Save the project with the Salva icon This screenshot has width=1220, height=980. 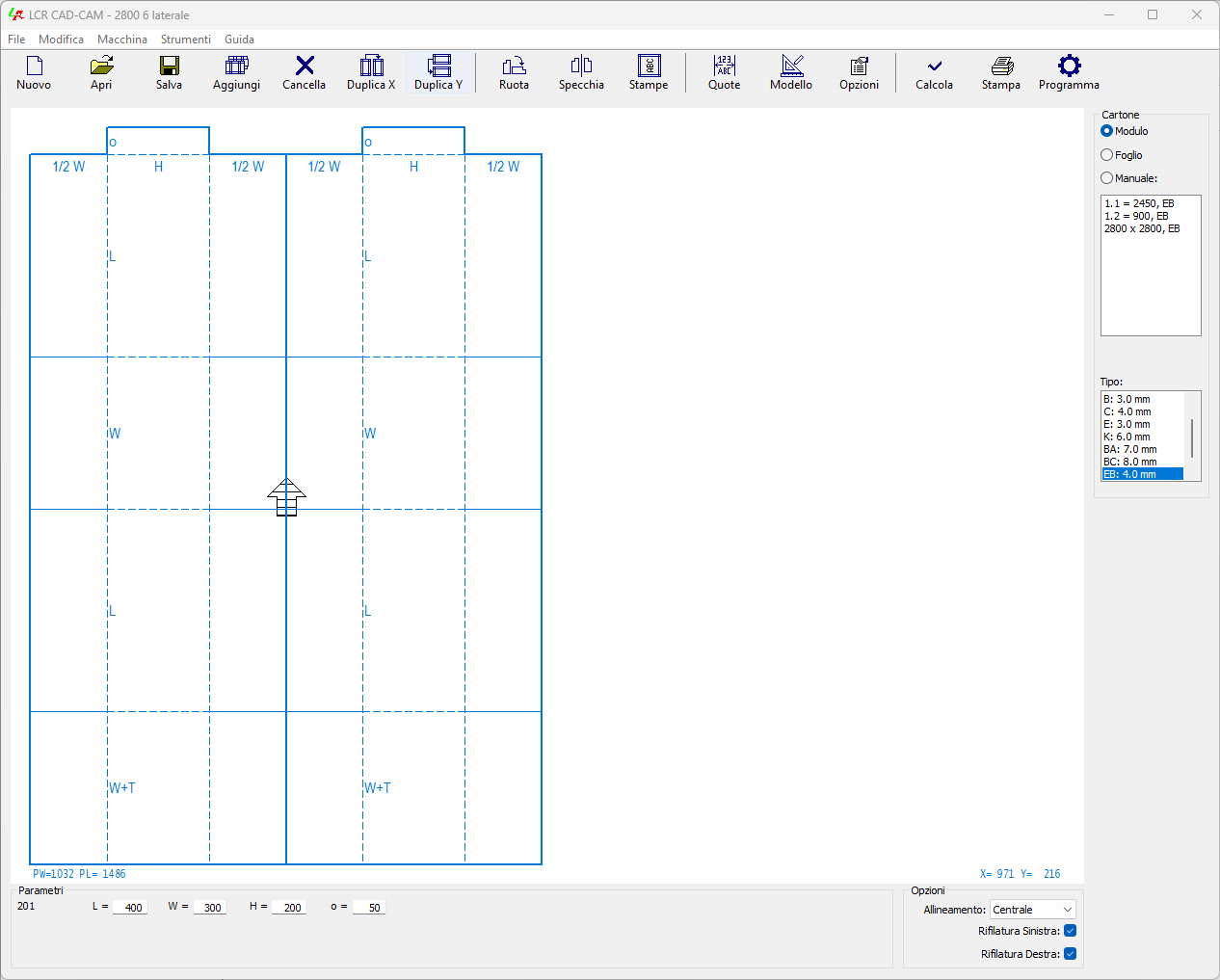(170, 66)
